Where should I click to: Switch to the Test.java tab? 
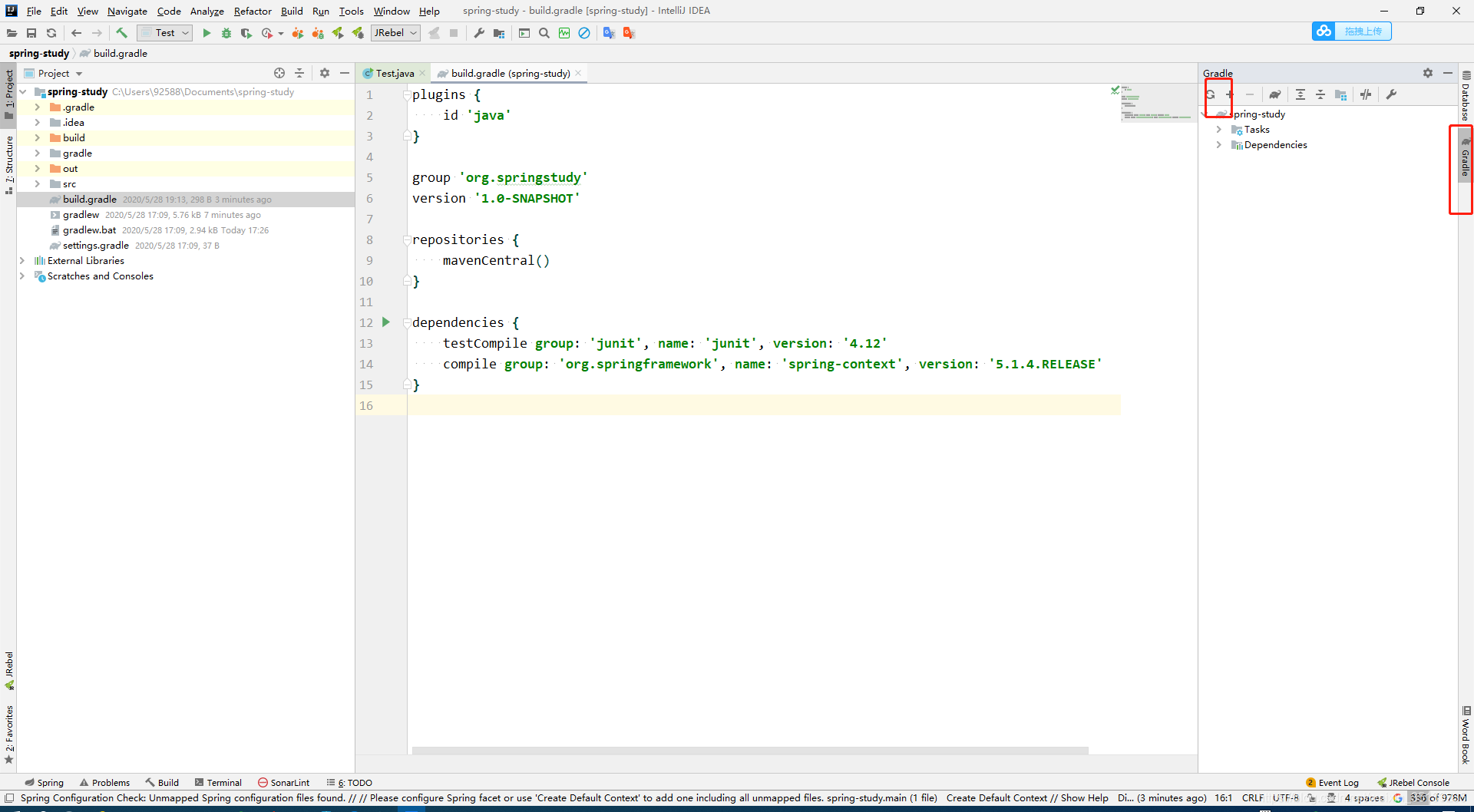click(395, 73)
